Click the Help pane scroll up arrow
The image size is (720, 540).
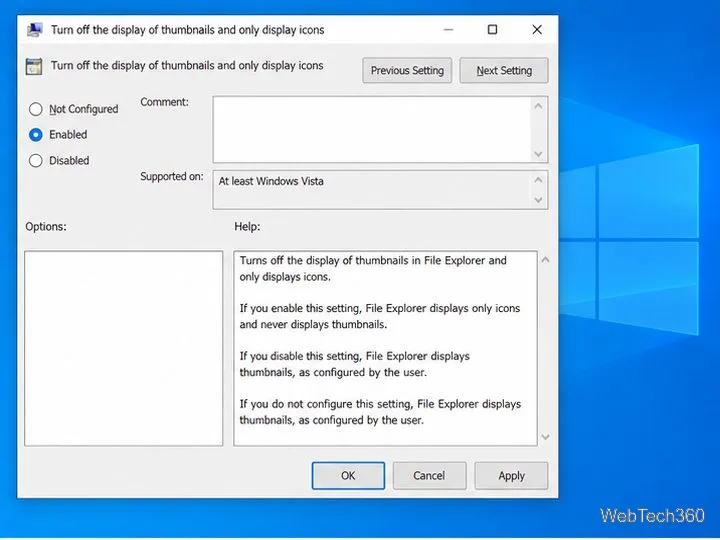tap(545, 260)
